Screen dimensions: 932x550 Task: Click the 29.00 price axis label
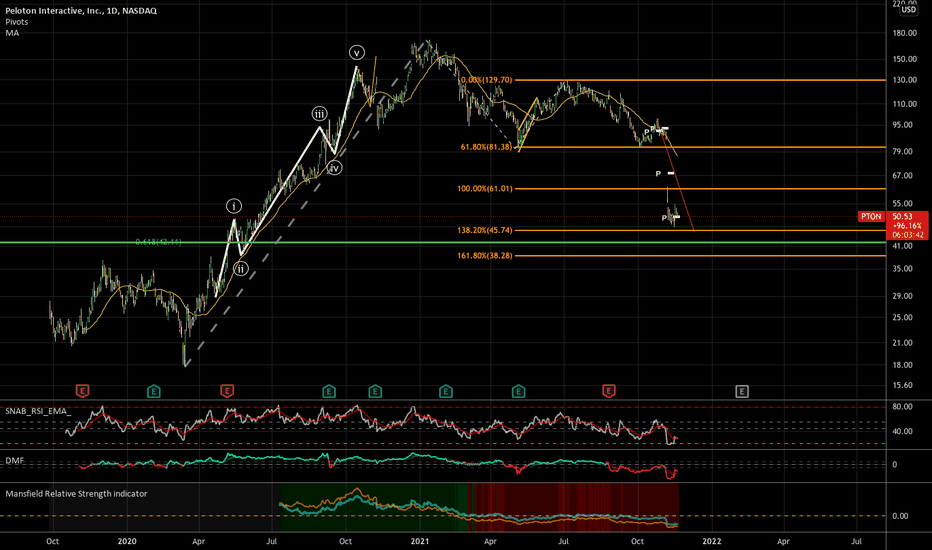(902, 296)
